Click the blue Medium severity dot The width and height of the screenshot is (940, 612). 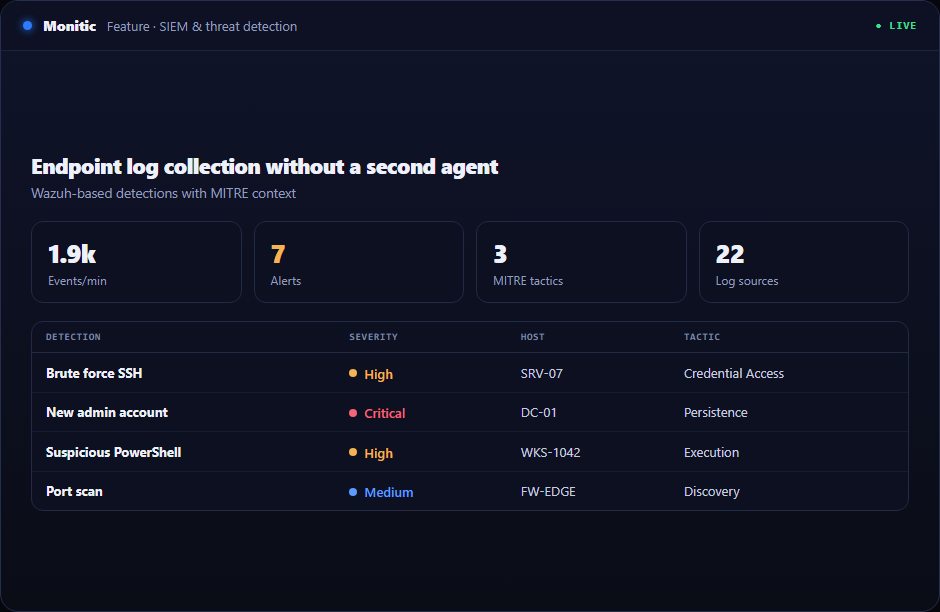tap(353, 492)
